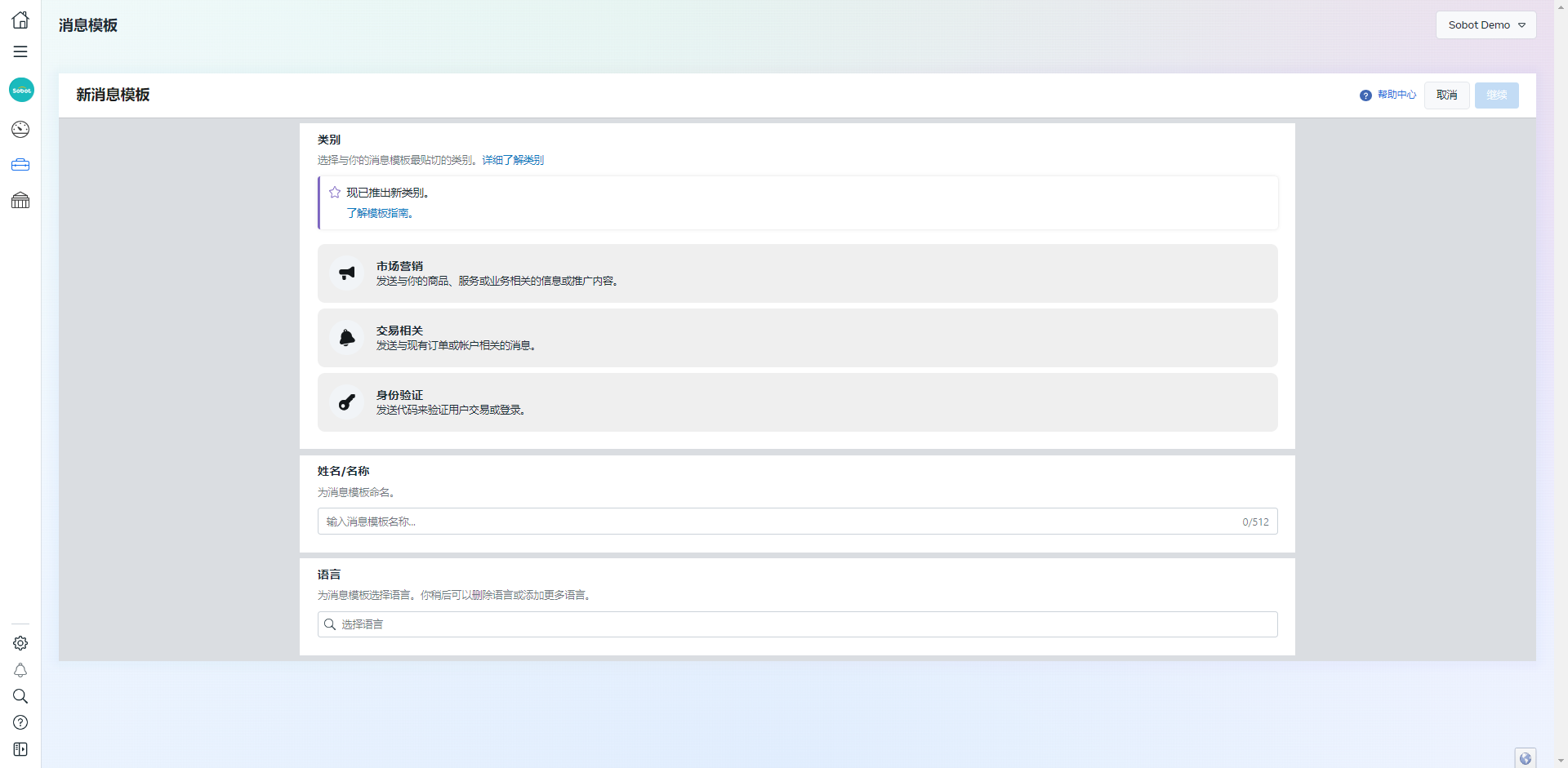The image size is (1568, 768).
Task: Click the page scrollbar down arrow
Action: click(1561, 761)
